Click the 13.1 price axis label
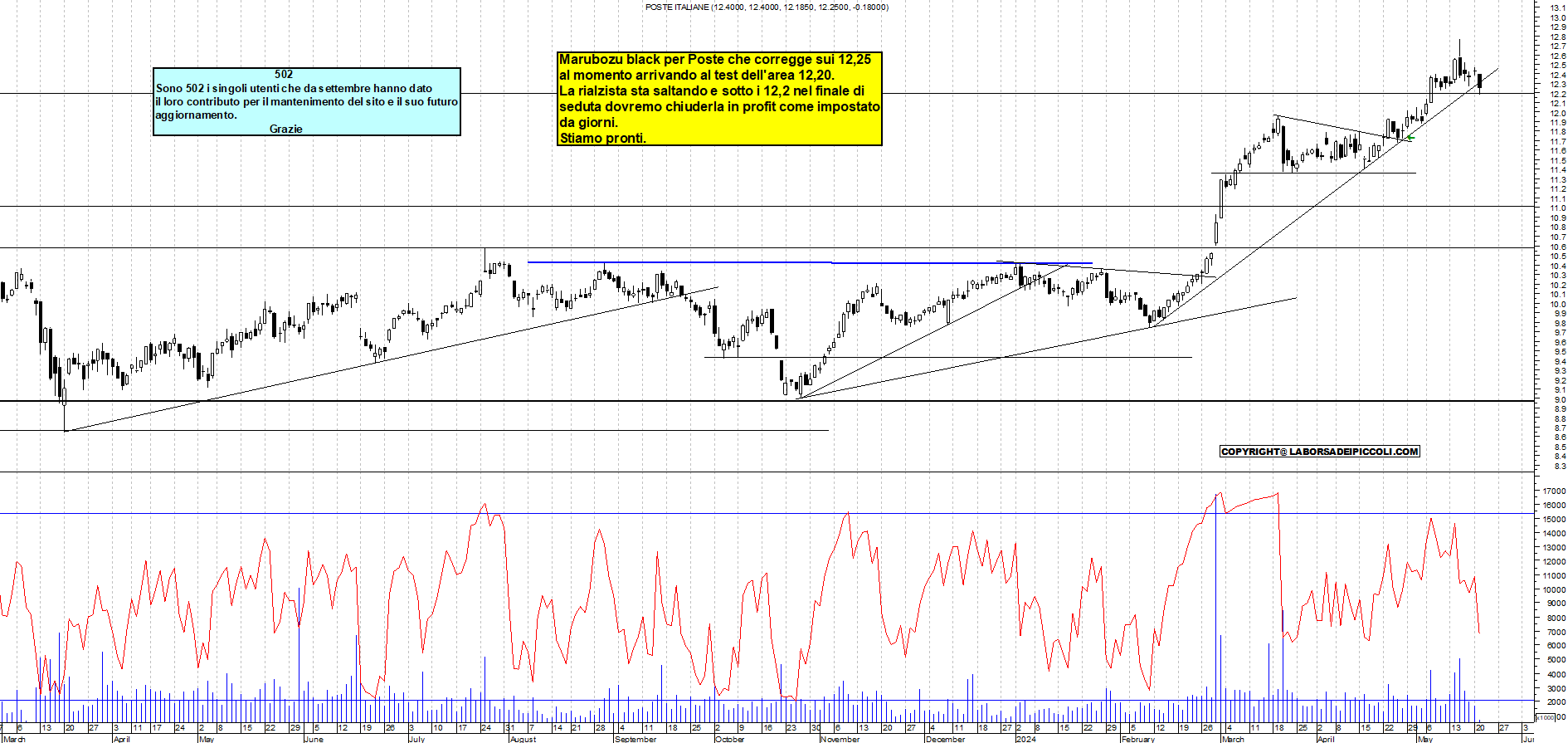 coord(1558,7)
